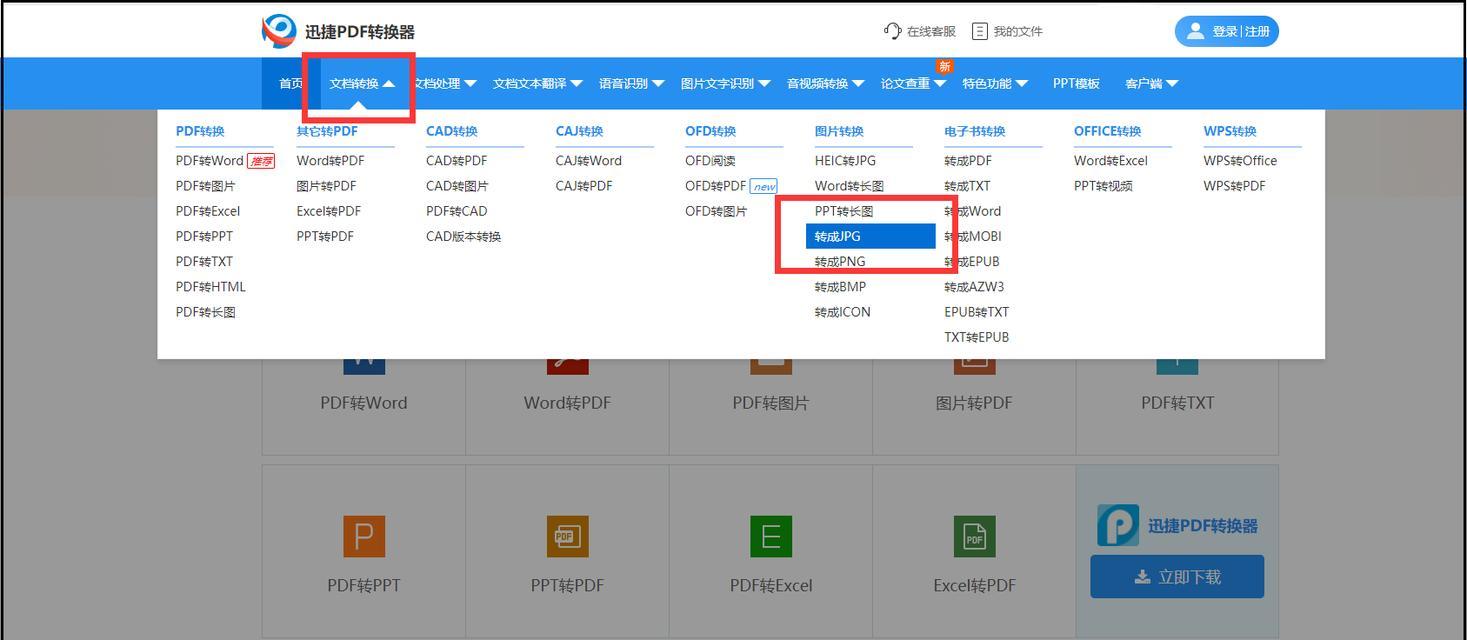Click the 登录|注册 button
This screenshot has height=640, width=1467.
tap(1226, 31)
